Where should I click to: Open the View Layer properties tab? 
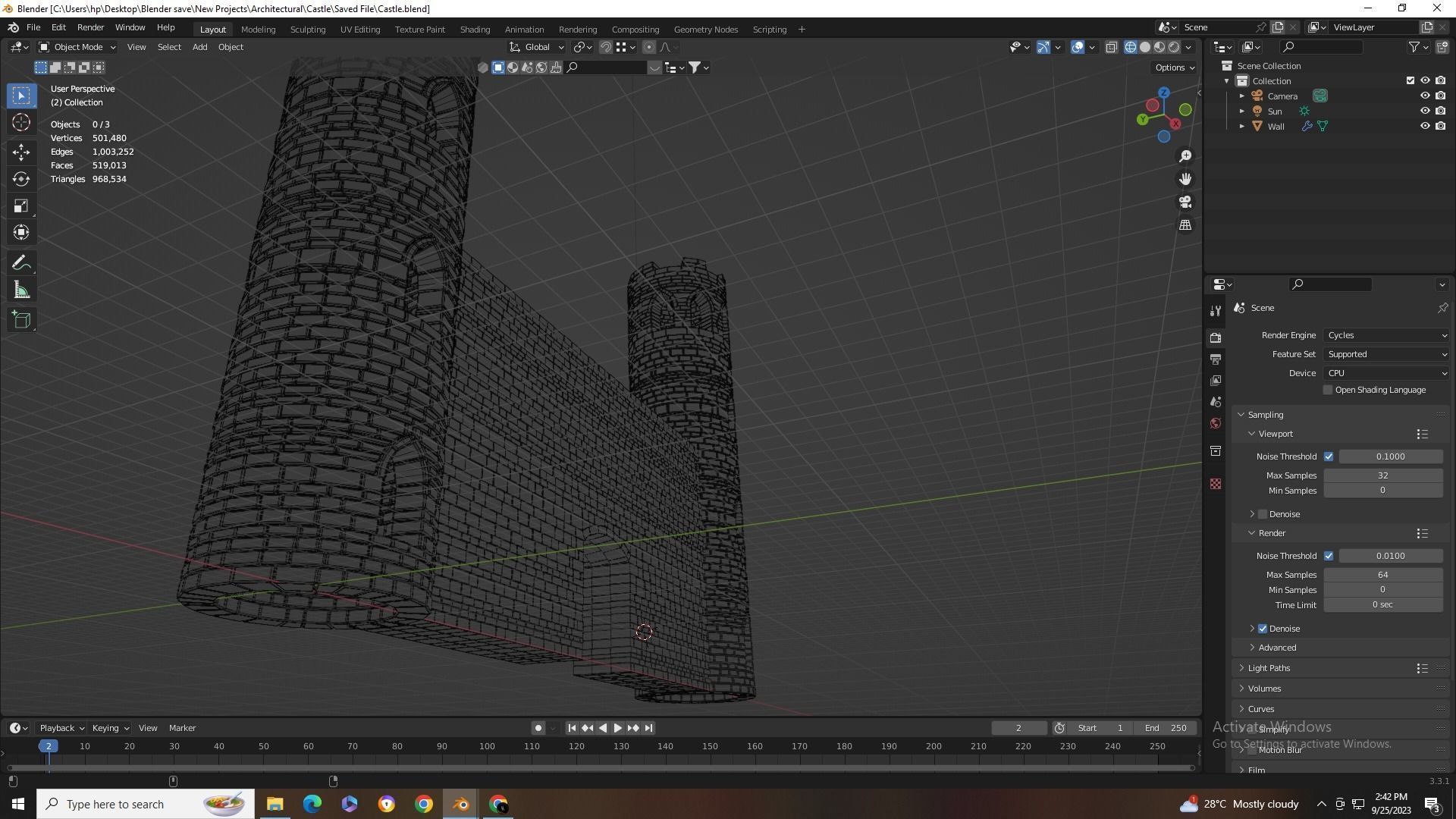tap(1216, 380)
